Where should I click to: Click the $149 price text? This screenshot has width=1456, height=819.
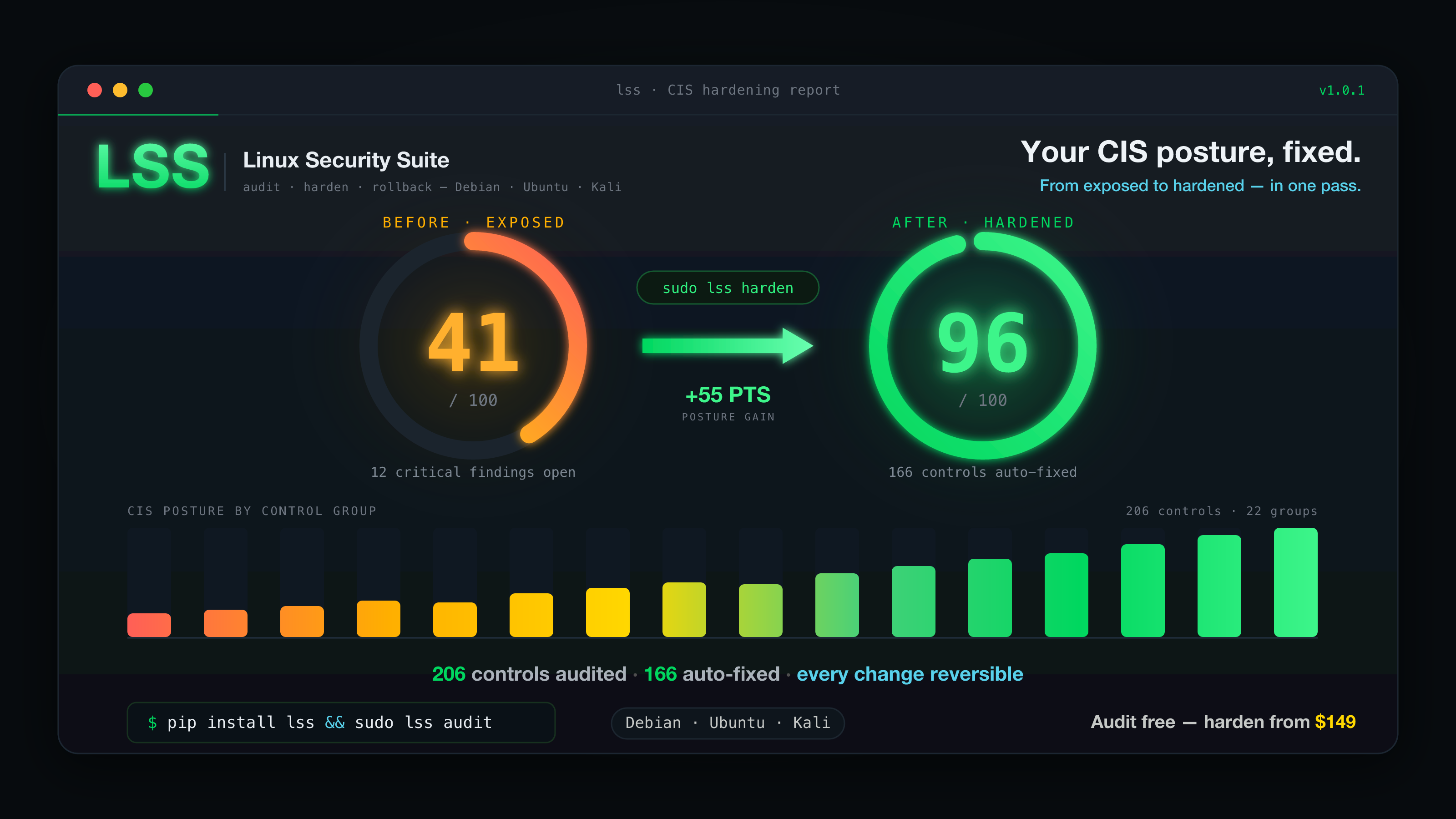click(1335, 722)
